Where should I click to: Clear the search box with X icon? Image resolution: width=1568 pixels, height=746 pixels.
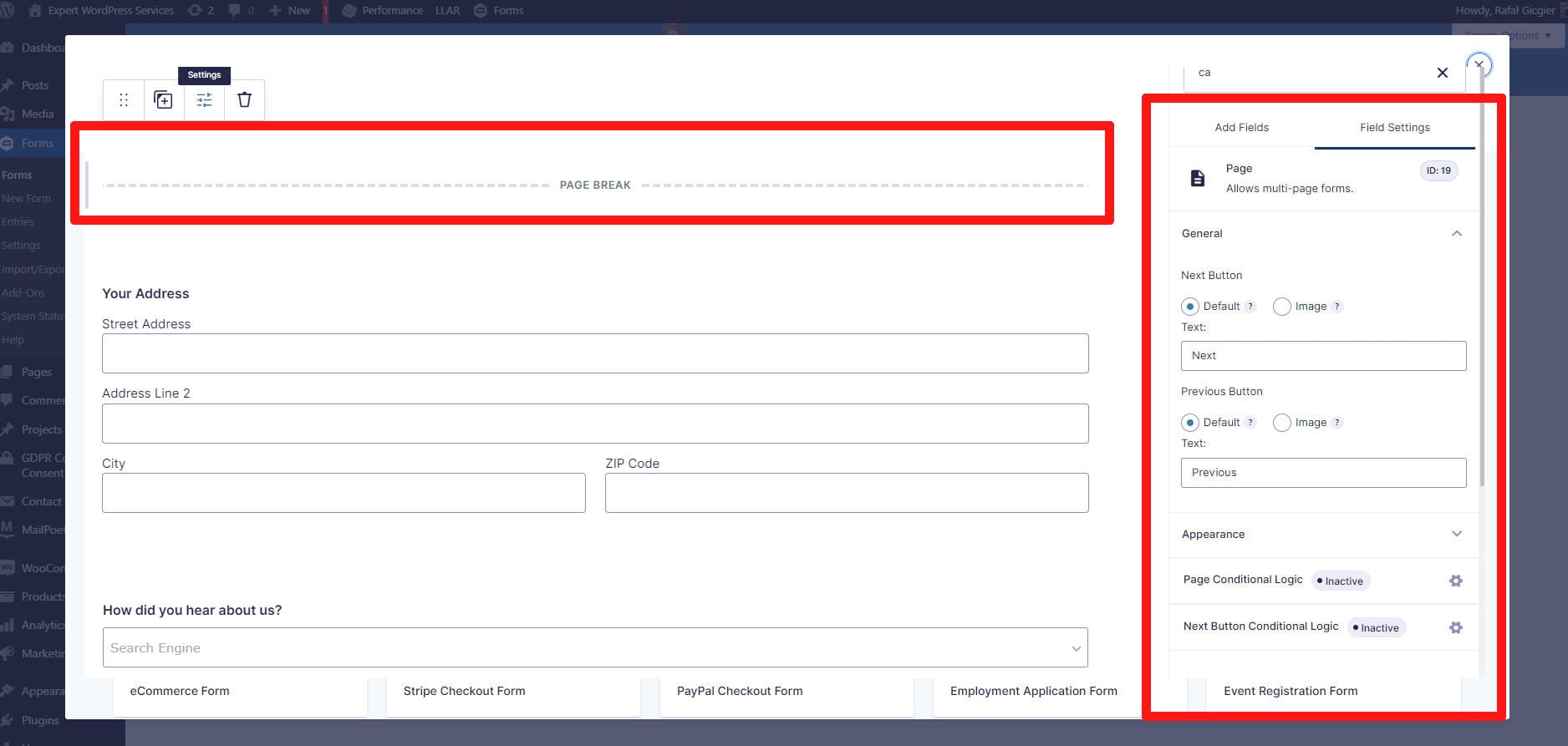(1442, 73)
